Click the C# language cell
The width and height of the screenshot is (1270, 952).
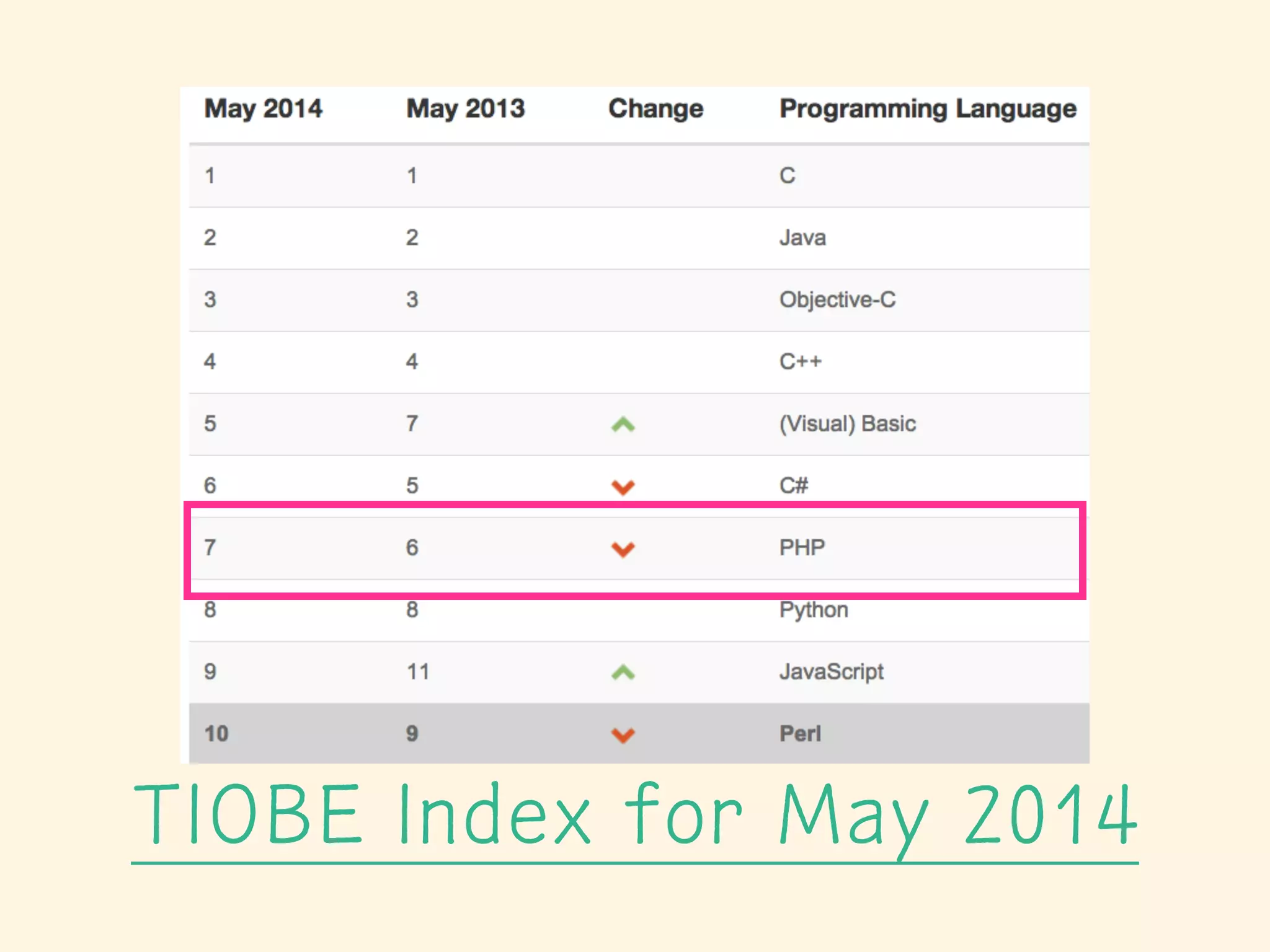click(x=794, y=485)
